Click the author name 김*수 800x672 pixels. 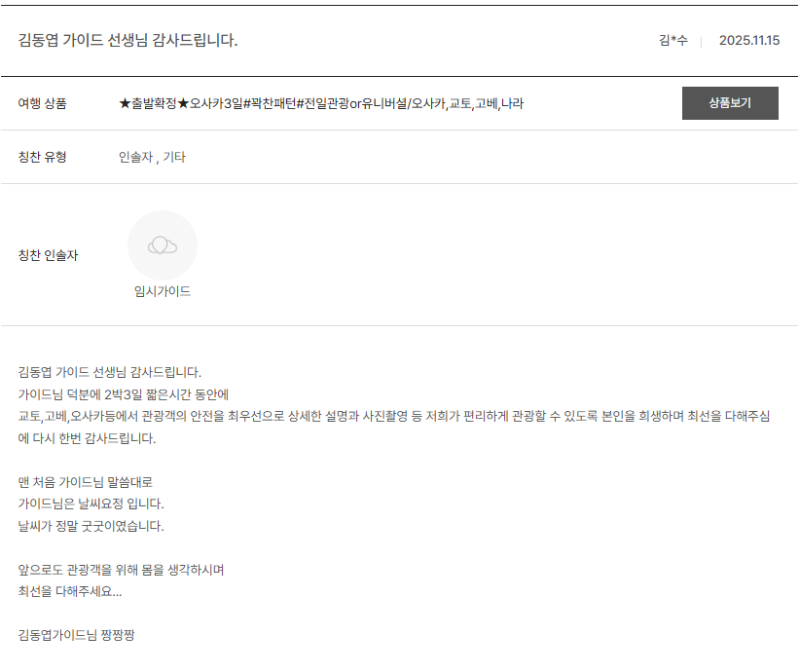coord(672,41)
